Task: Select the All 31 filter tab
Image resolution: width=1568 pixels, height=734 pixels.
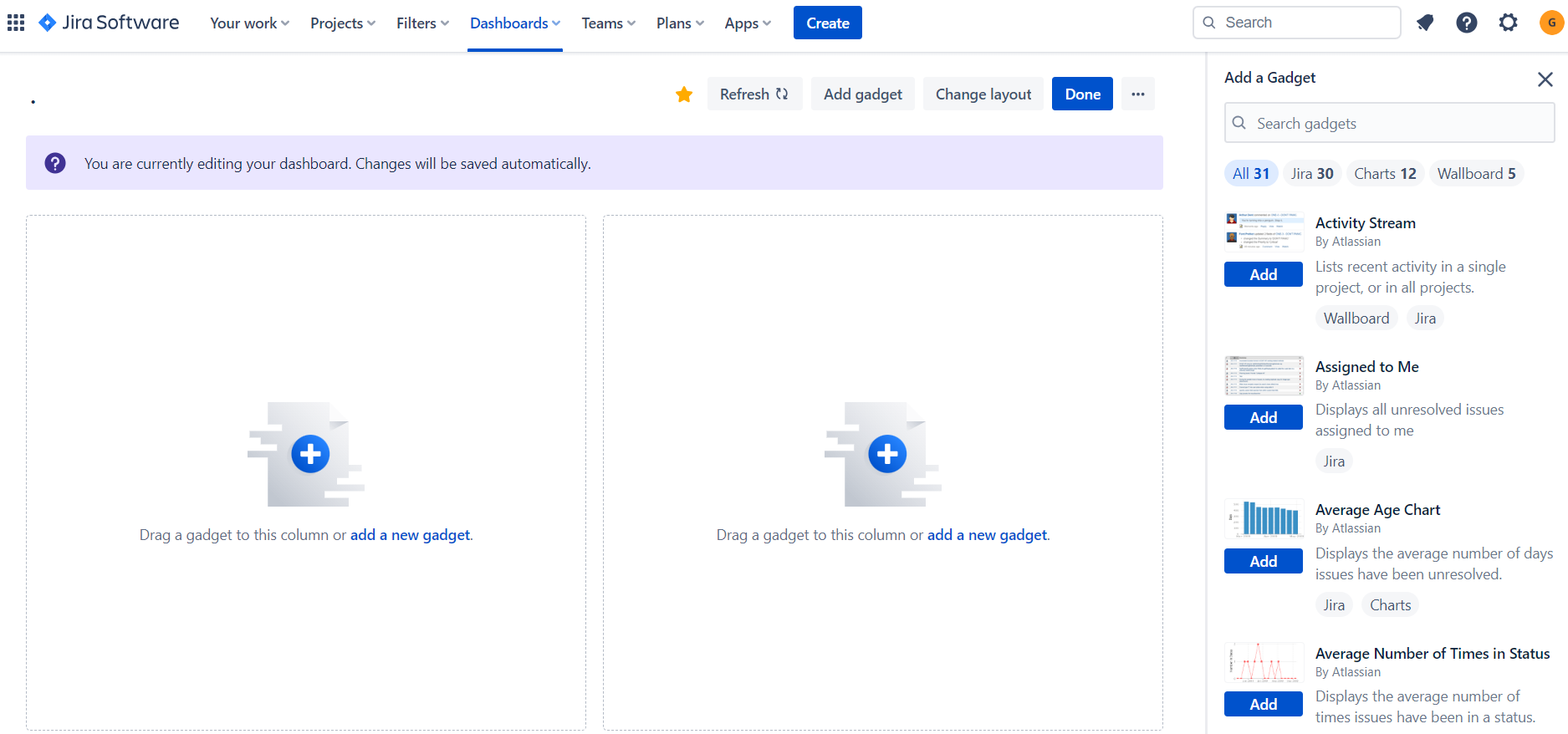Action: [1251, 173]
